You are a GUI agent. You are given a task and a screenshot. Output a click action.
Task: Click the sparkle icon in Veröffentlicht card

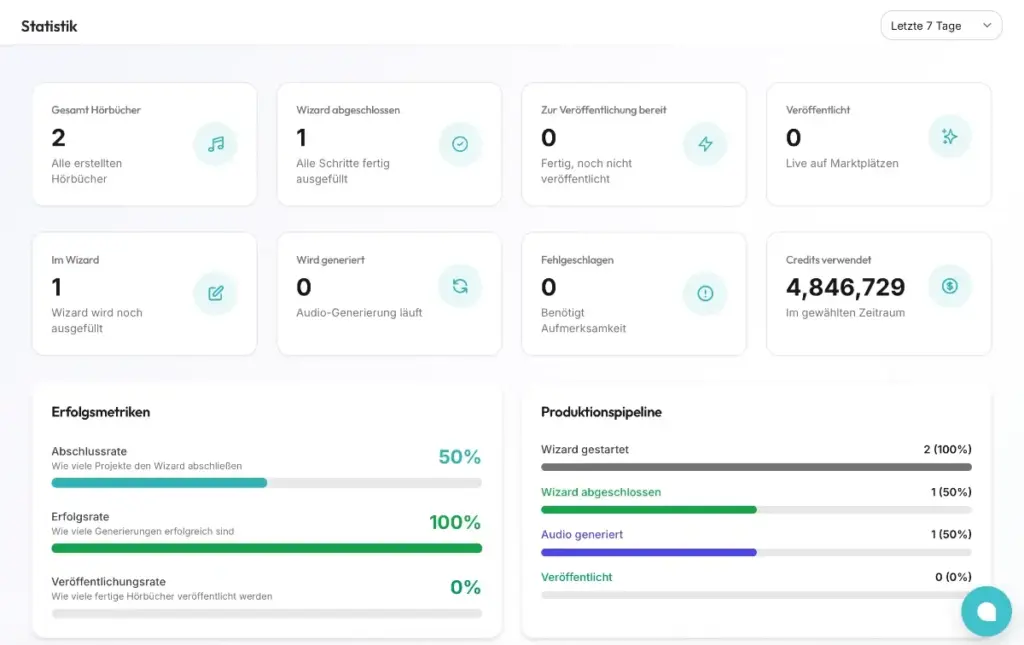949,136
